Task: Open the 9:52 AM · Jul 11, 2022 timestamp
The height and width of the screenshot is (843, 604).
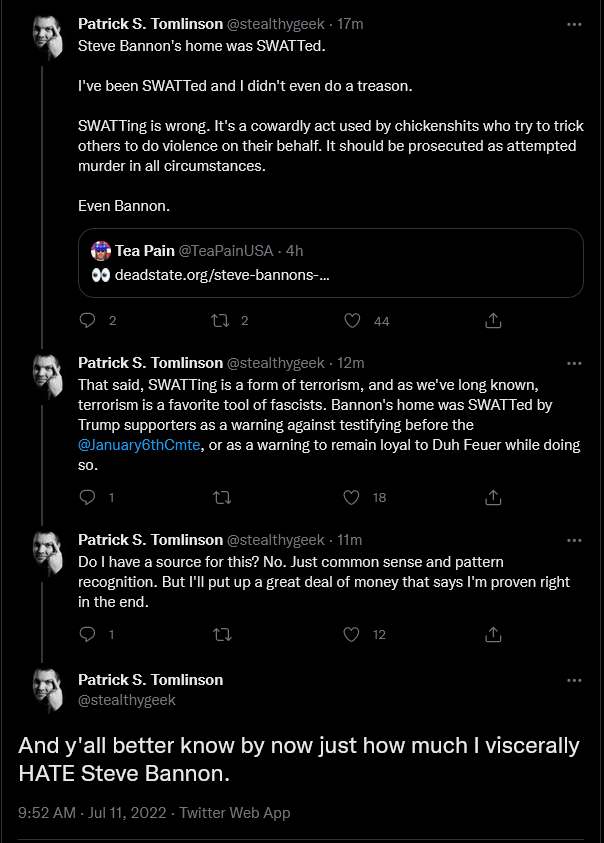Action: [92, 812]
